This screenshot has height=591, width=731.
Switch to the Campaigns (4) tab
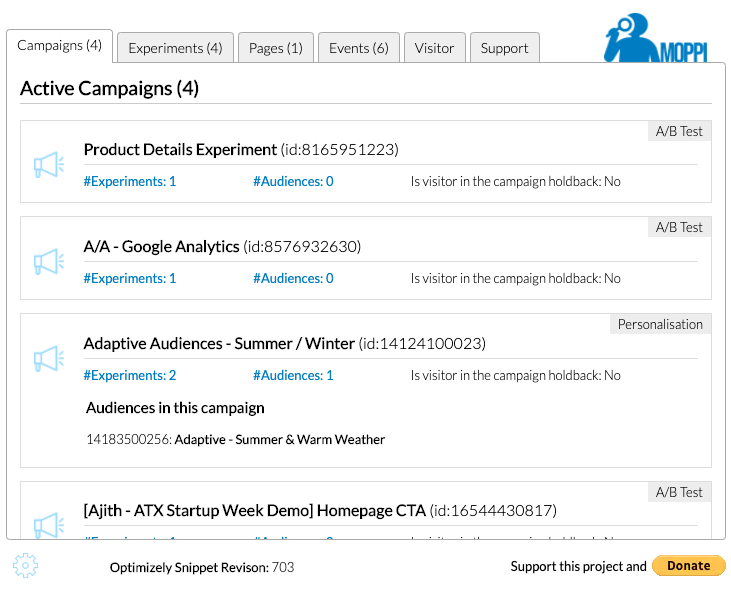60,46
